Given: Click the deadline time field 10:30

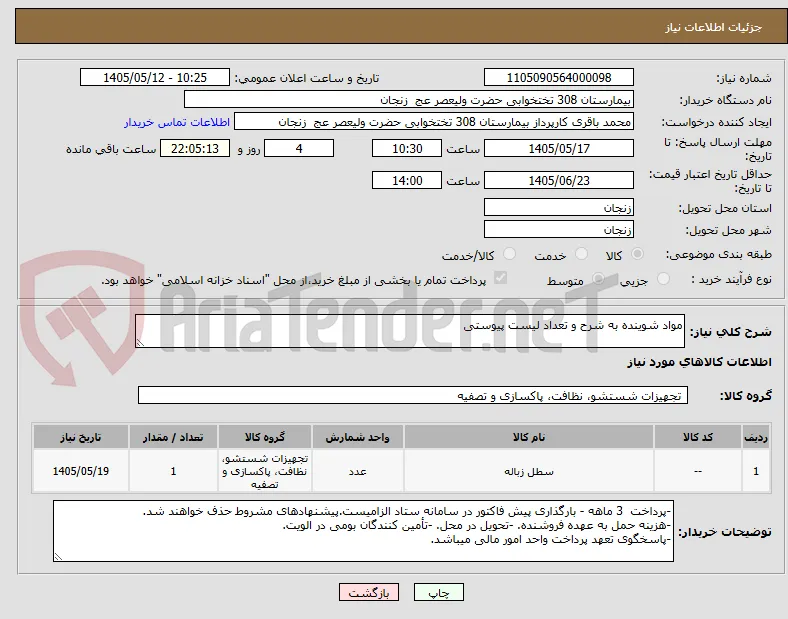Looking at the screenshot, I should (407, 149).
